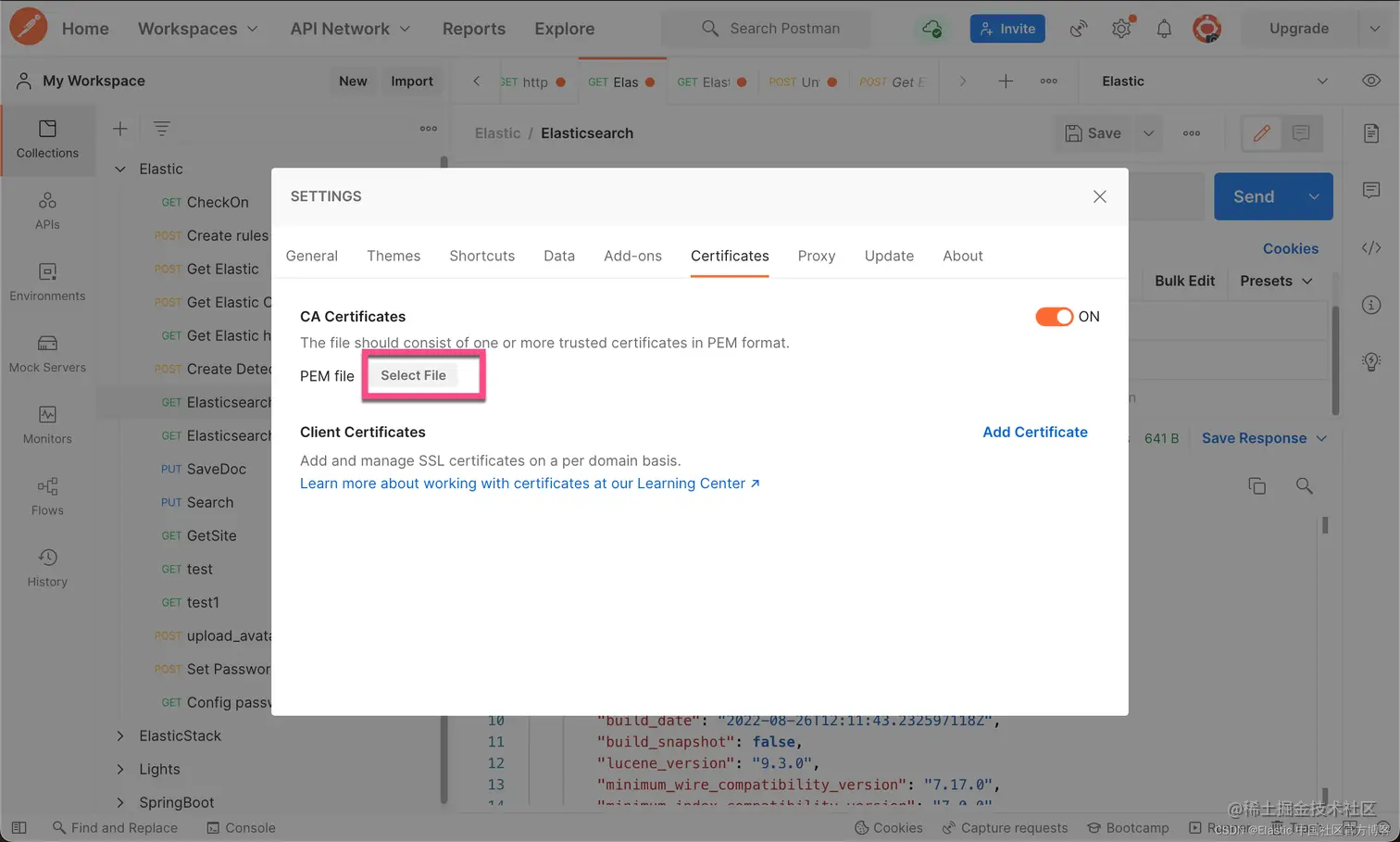
Task: Click the plus icon to create collection
Action: 120,129
